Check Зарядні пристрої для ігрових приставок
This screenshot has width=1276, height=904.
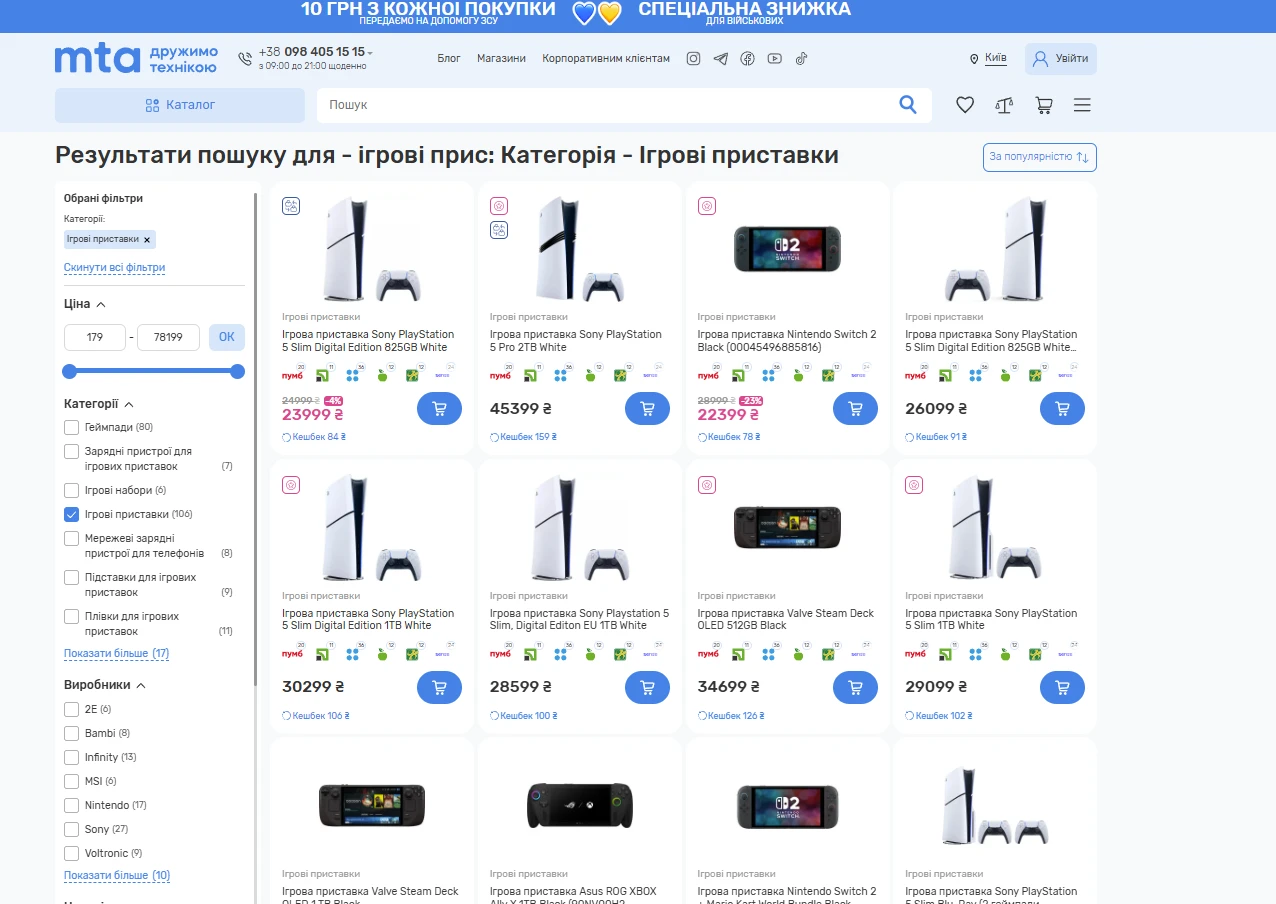click(71, 451)
